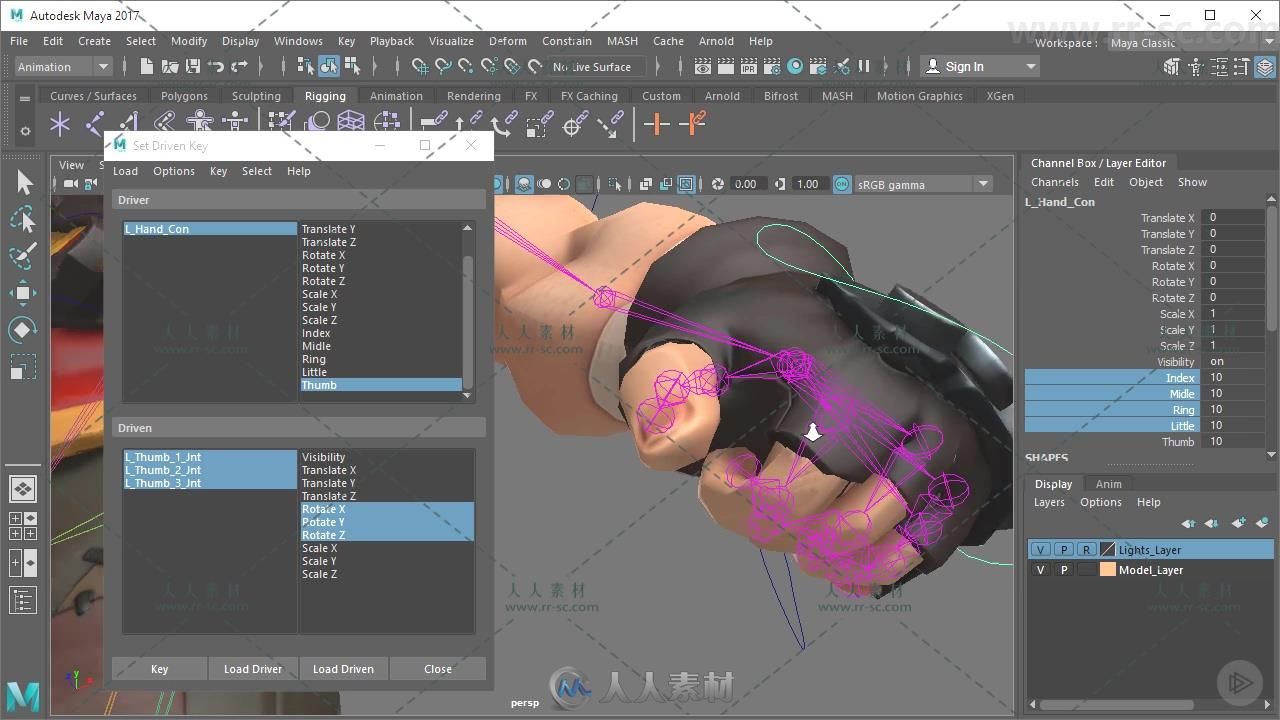Select the Paint Selection tool

[x=24, y=256]
